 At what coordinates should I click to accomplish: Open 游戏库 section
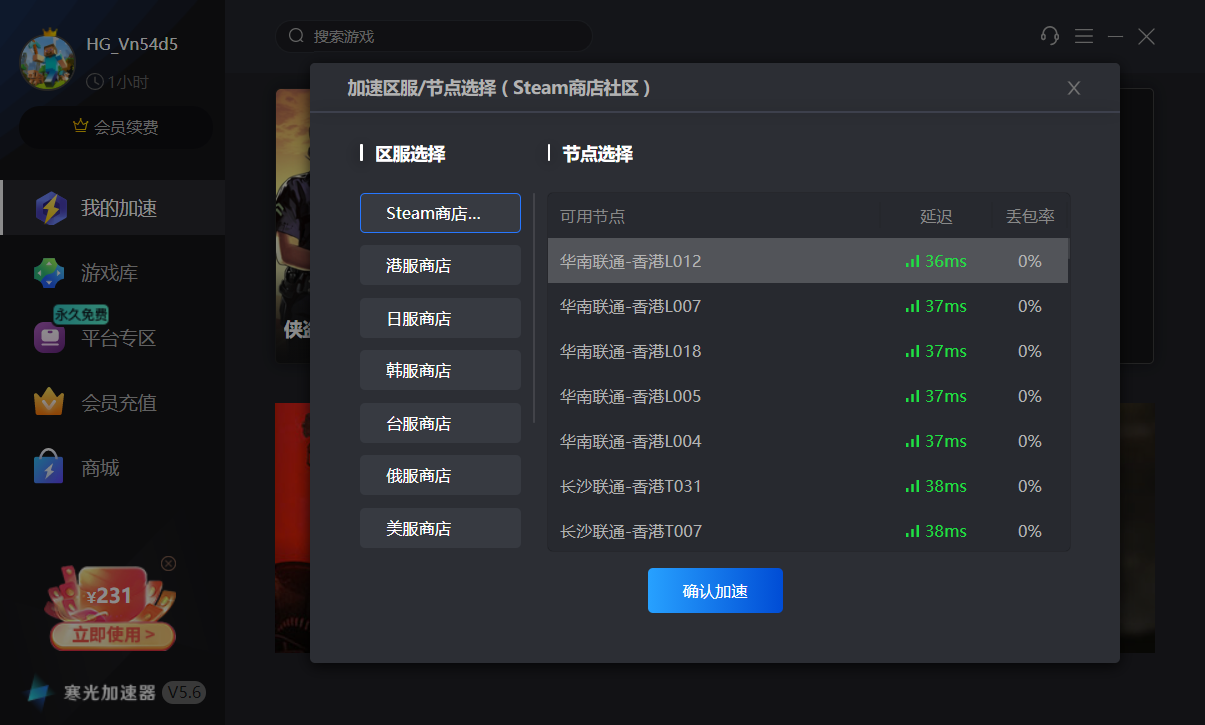(x=112, y=273)
